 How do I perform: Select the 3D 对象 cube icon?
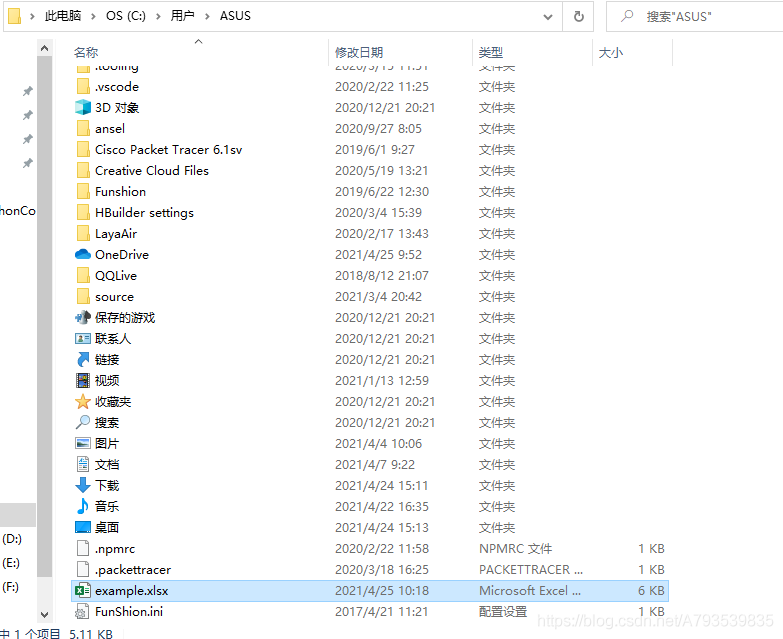pos(82,107)
